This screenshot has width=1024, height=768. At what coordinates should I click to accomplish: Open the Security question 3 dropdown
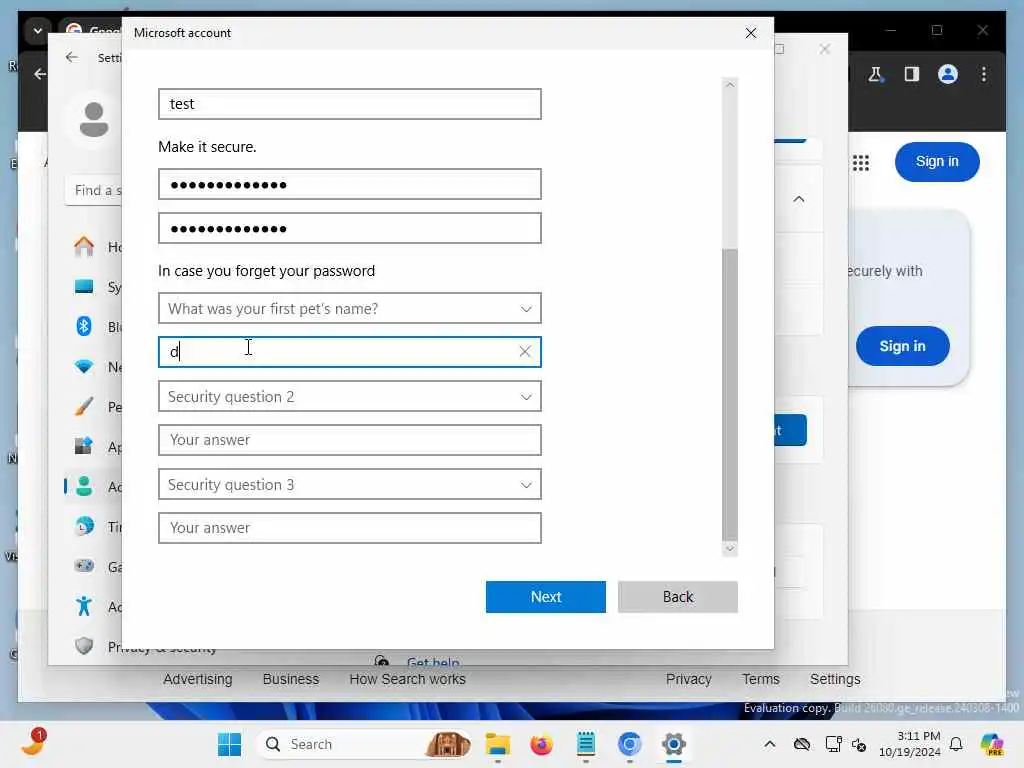349,485
